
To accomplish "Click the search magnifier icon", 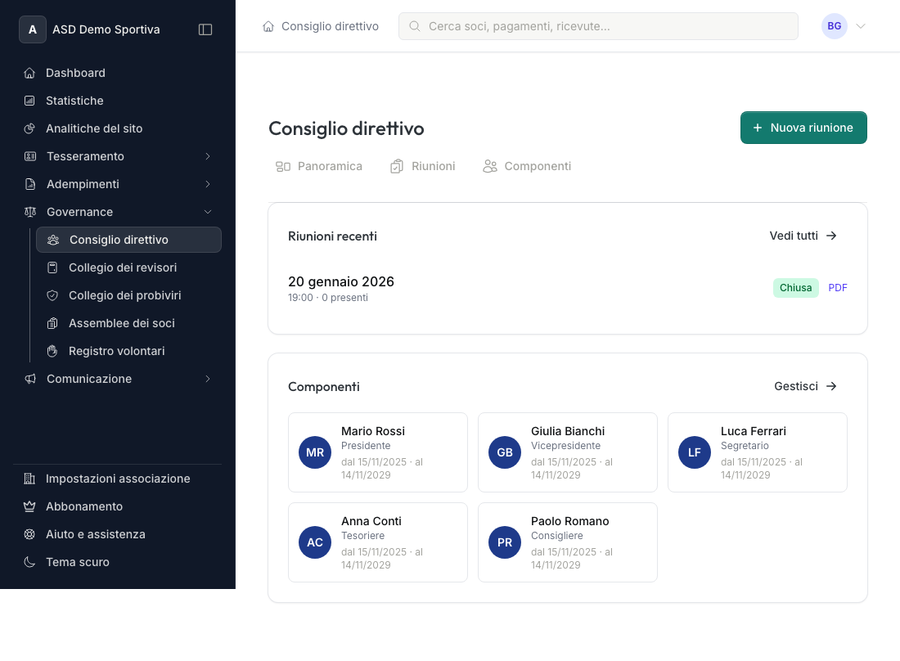I will [x=414, y=26].
